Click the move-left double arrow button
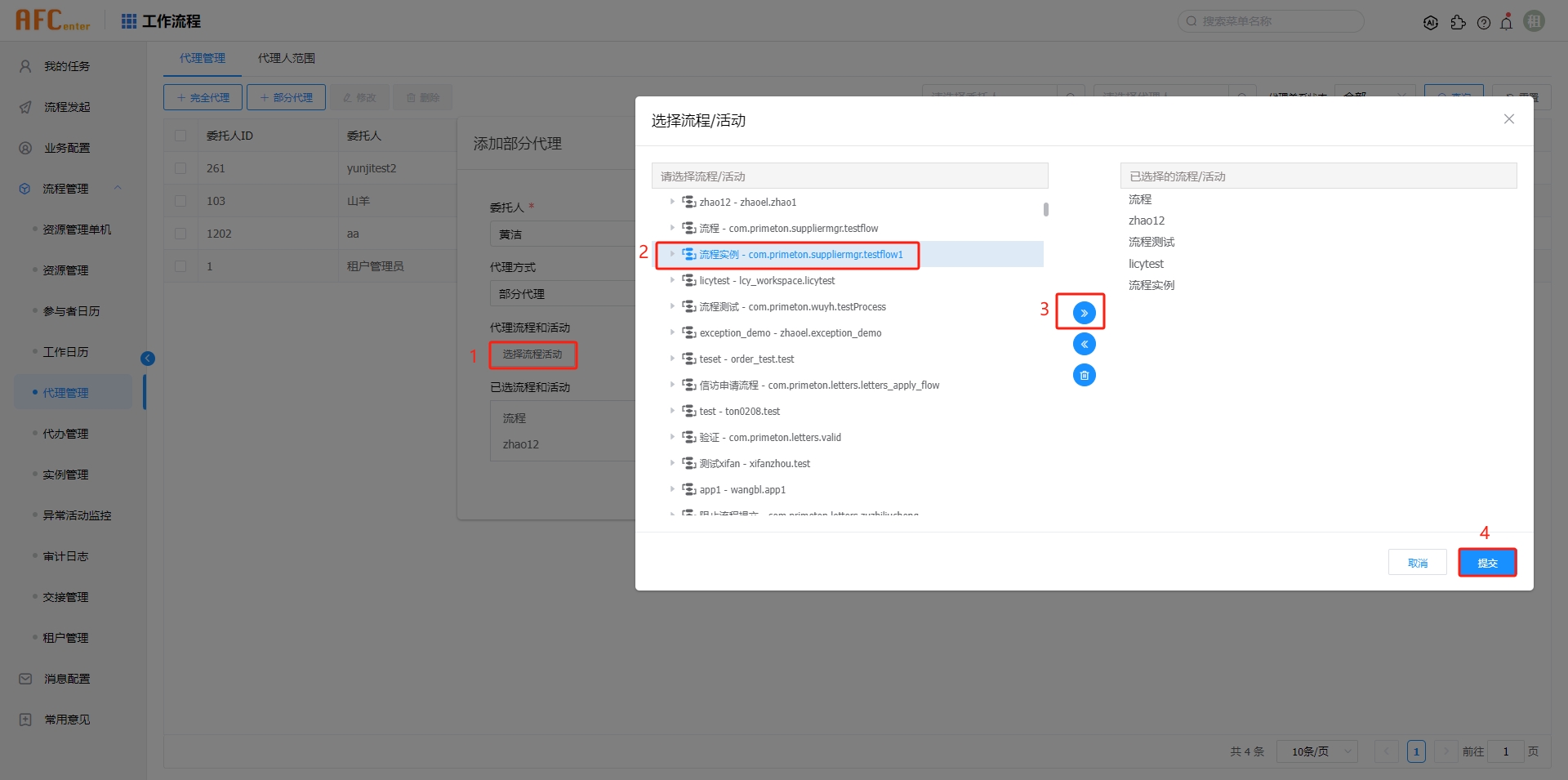 click(x=1084, y=344)
